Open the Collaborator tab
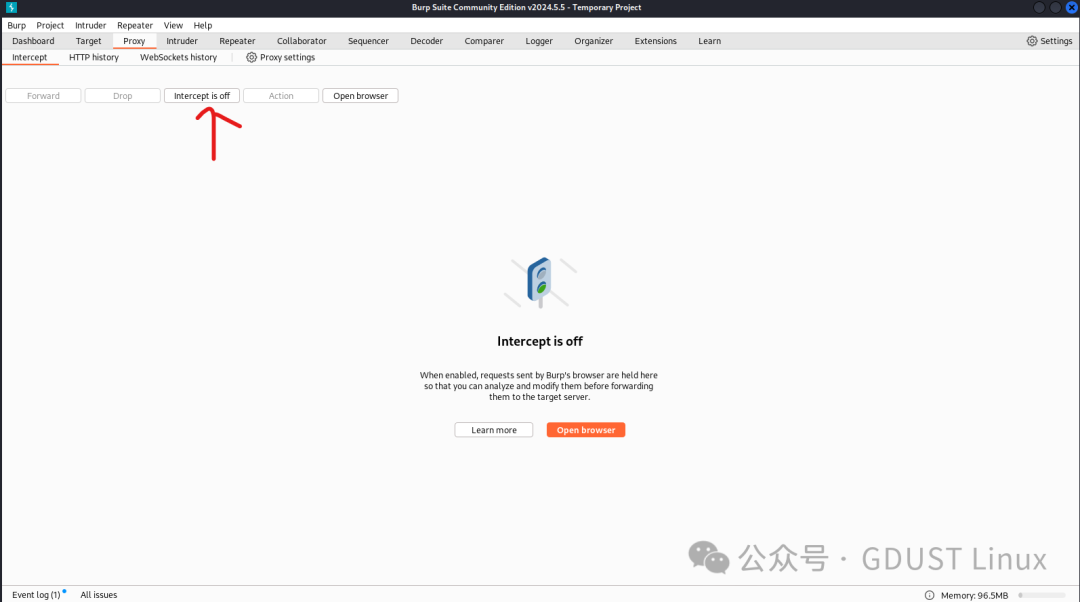Viewport: 1080px width, 602px height. pos(301,41)
